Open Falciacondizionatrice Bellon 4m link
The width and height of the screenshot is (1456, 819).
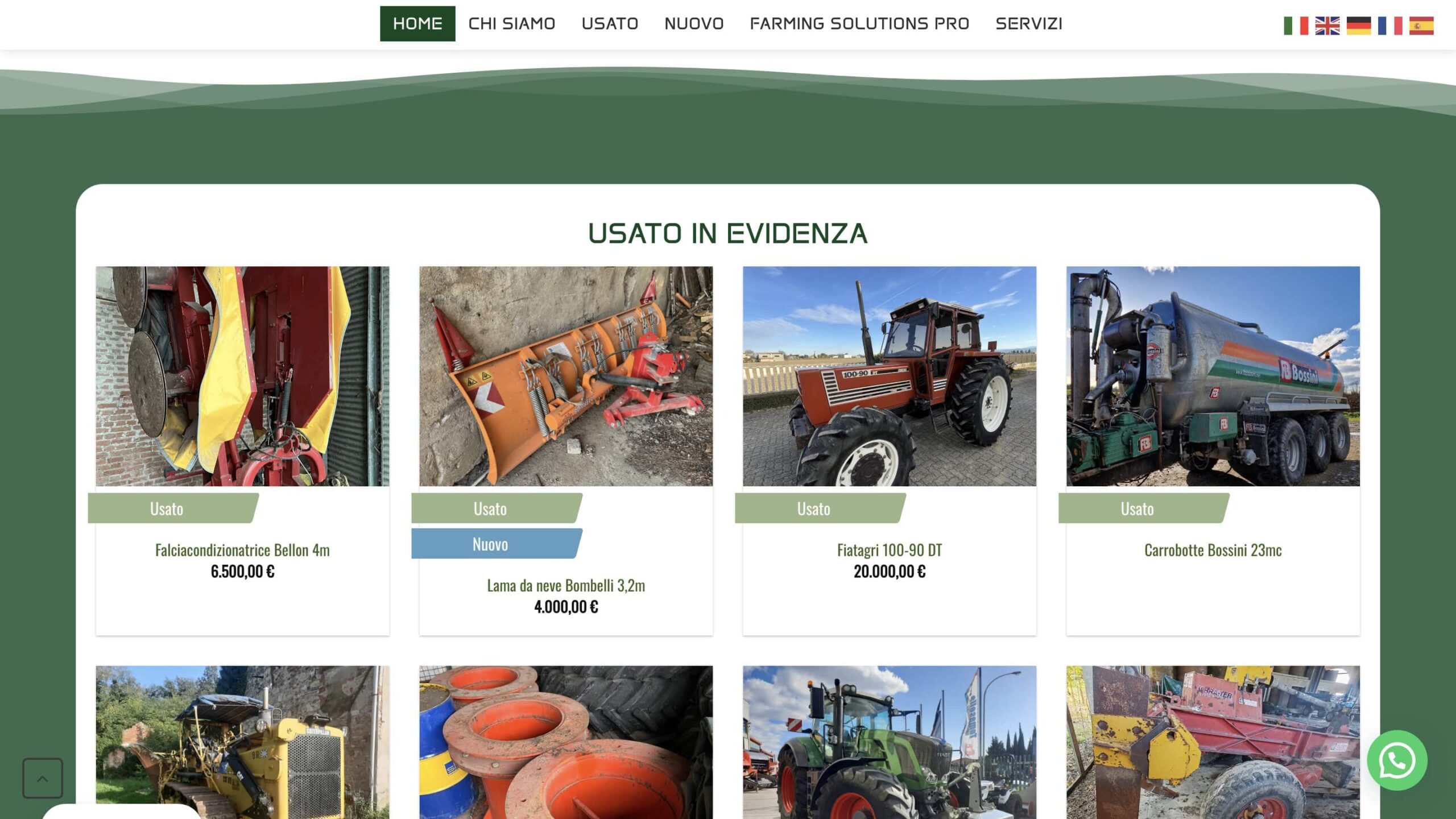(242, 550)
